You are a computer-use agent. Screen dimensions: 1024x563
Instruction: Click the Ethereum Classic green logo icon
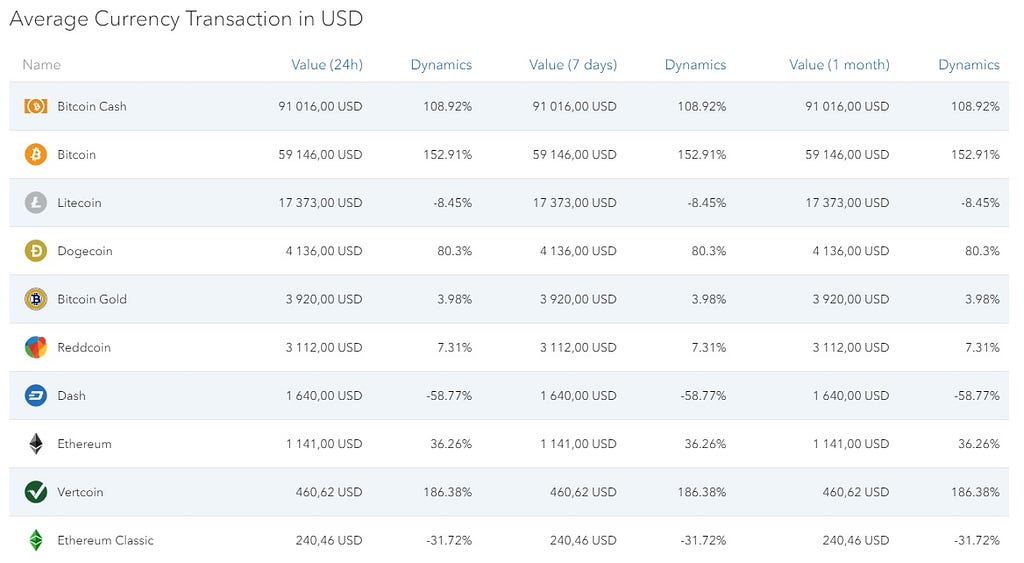point(35,540)
